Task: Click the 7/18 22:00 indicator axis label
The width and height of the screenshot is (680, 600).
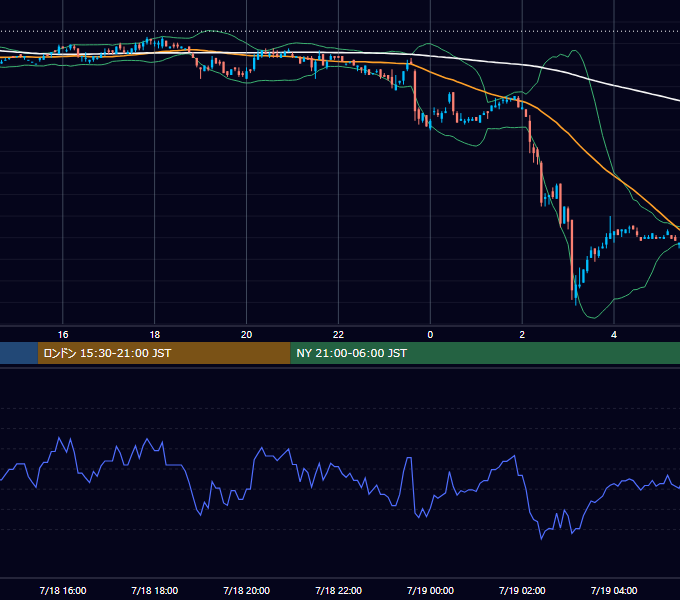Action: click(x=338, y=590)
